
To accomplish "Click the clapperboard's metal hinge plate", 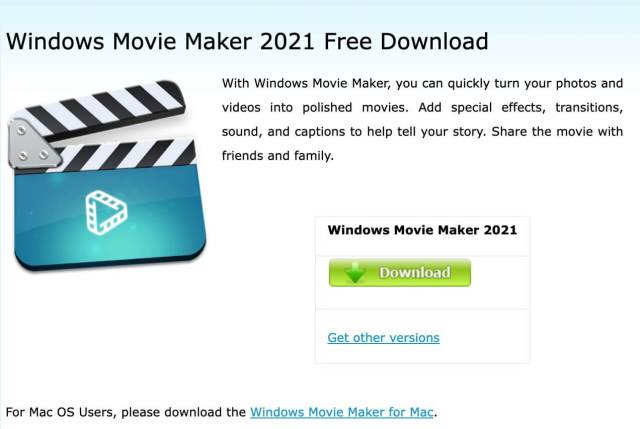I will pos(33,143).
